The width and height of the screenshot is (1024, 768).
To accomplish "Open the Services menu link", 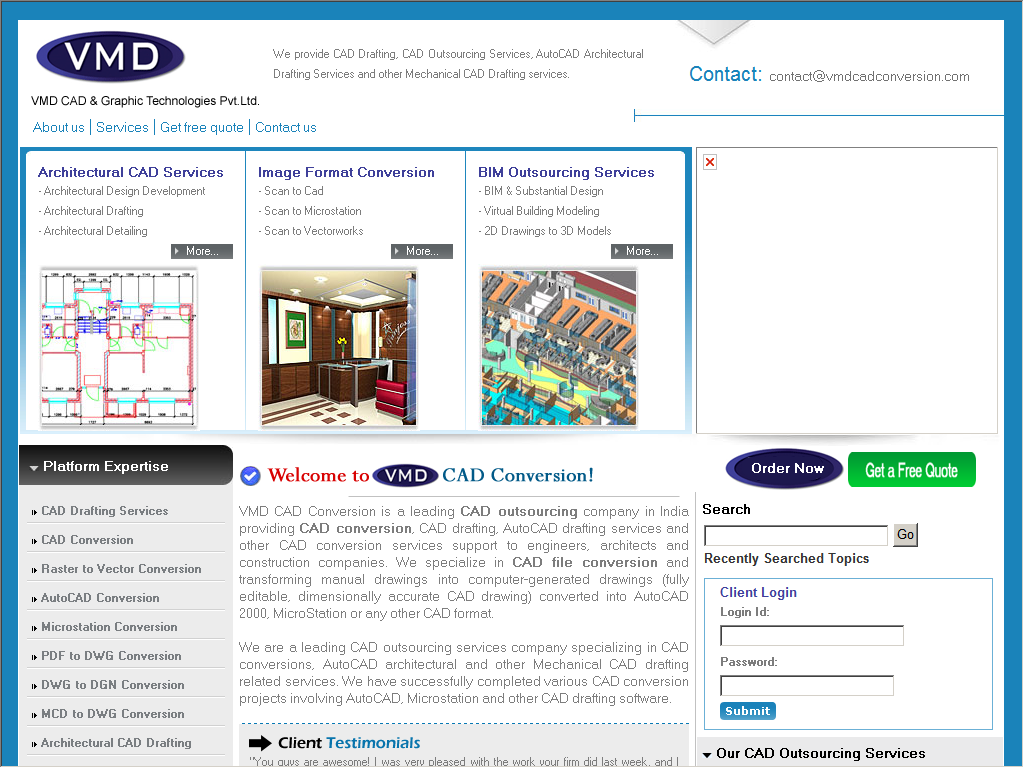I will tap(122, 127).
